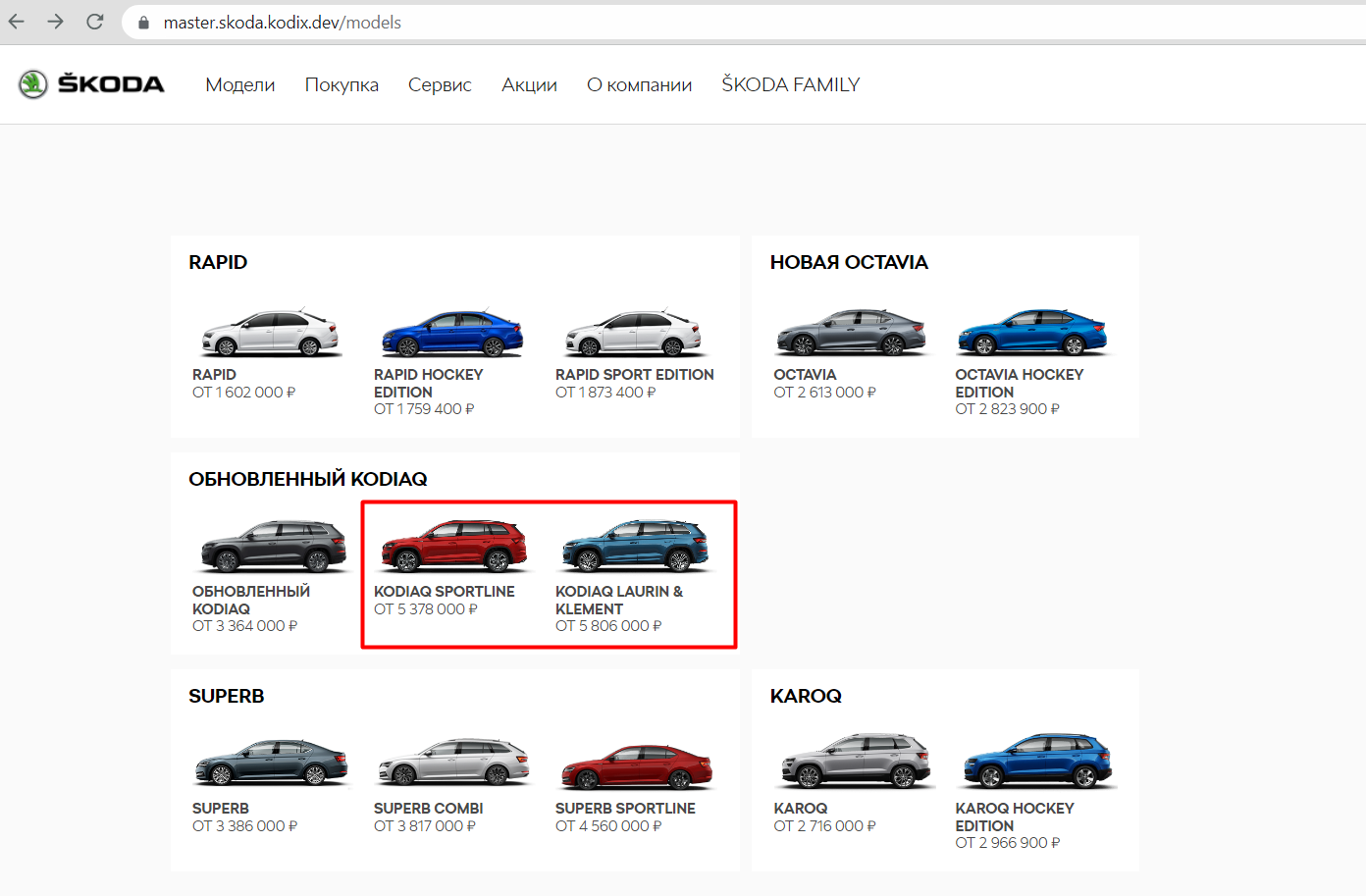Reload the page with refresh icon
The width and height of the screenshot is (1366, 896).
click(x=95, y=22)
